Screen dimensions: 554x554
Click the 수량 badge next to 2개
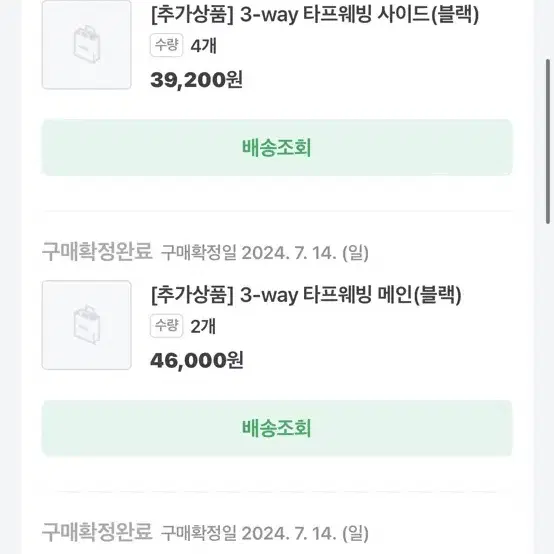(x=166, y=326)
